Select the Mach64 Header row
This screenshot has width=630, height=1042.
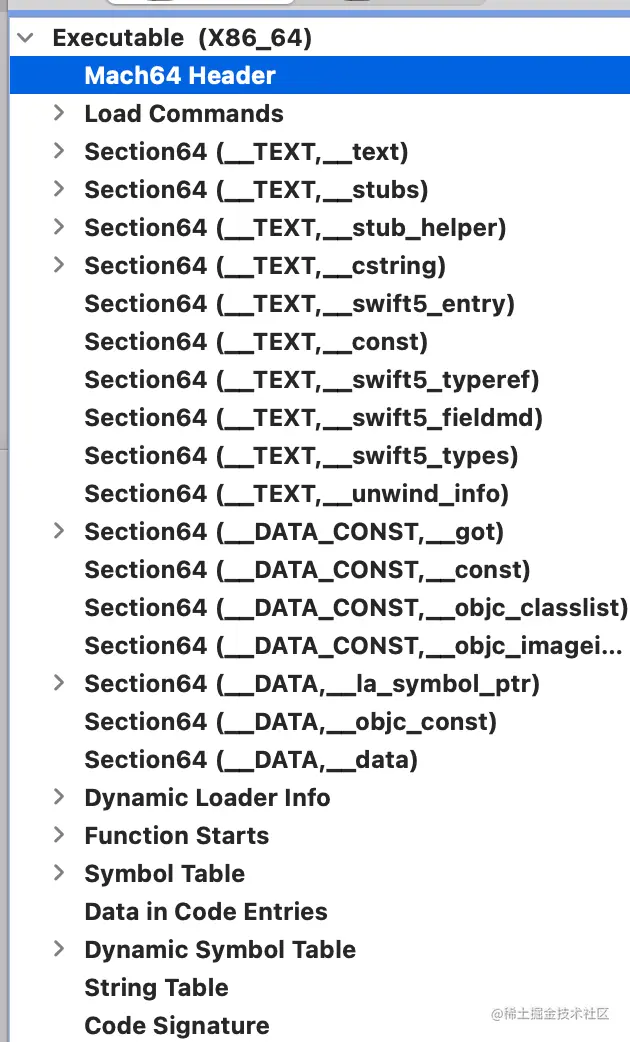(180, 76)
